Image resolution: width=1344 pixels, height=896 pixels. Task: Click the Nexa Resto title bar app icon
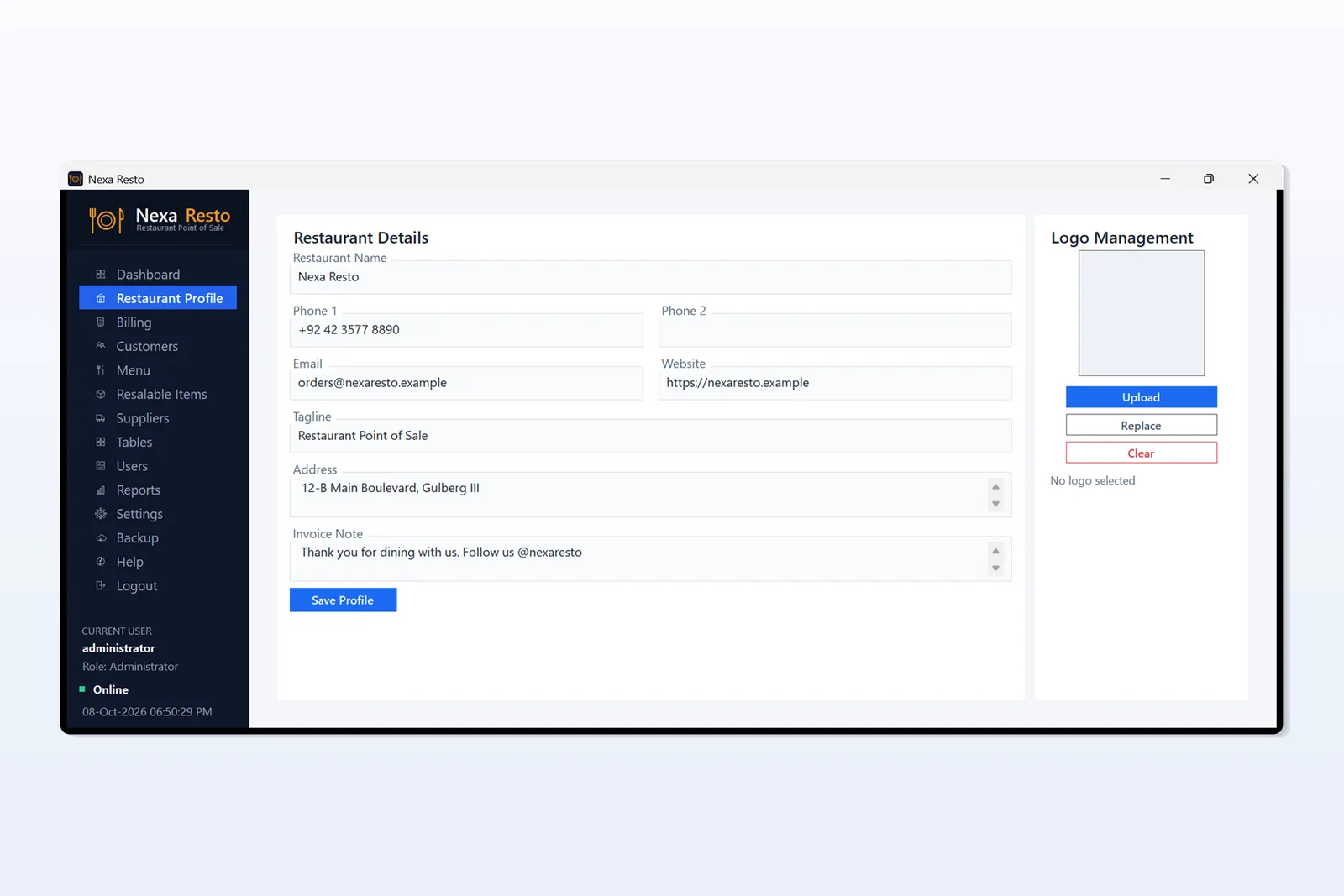[x=76, y=179]
